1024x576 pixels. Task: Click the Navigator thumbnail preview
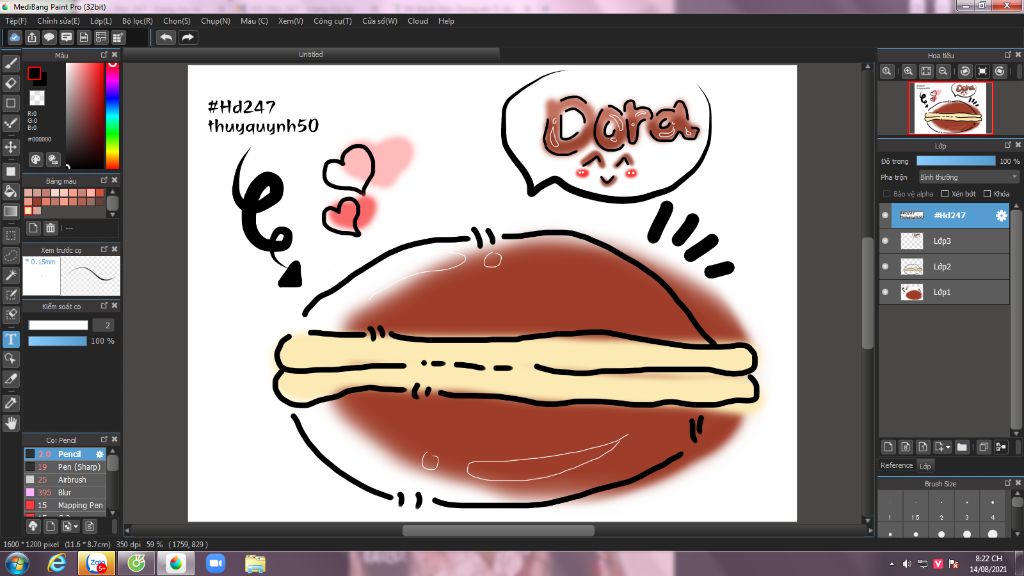pyautogui.click(x=950, y=108)
